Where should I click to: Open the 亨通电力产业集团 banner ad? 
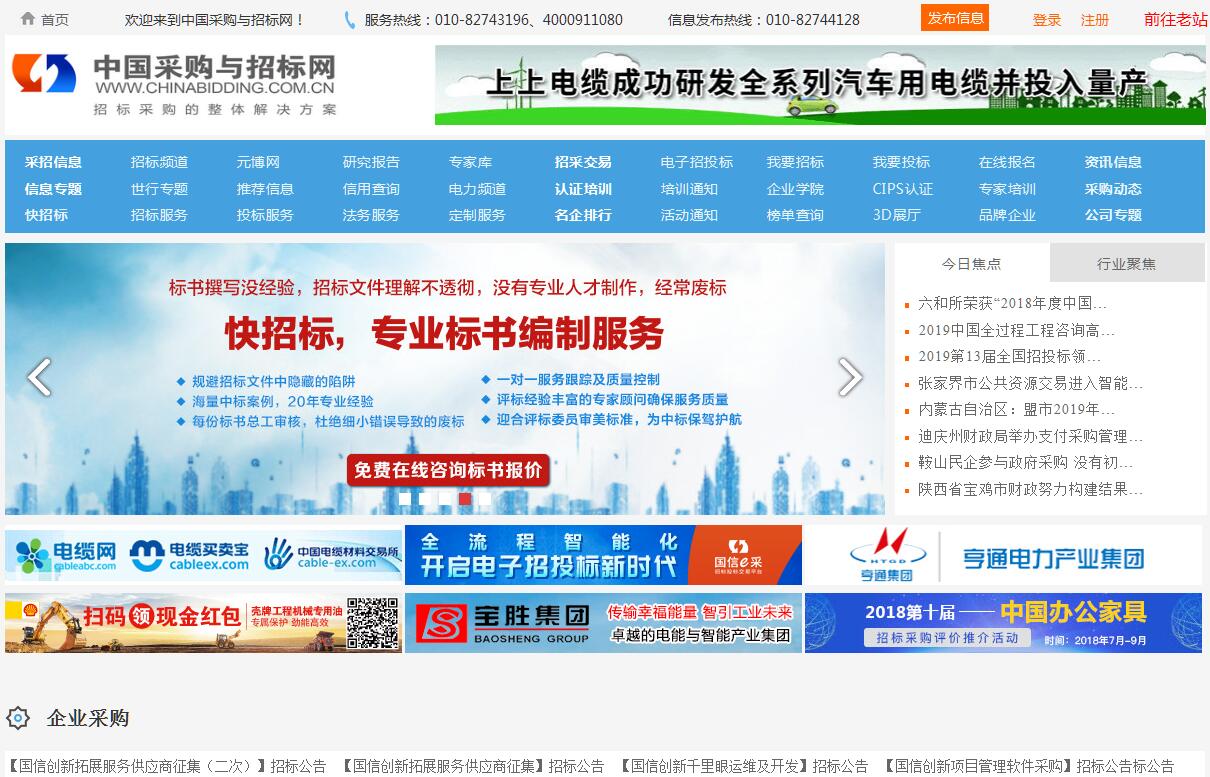coord(1003,555)
